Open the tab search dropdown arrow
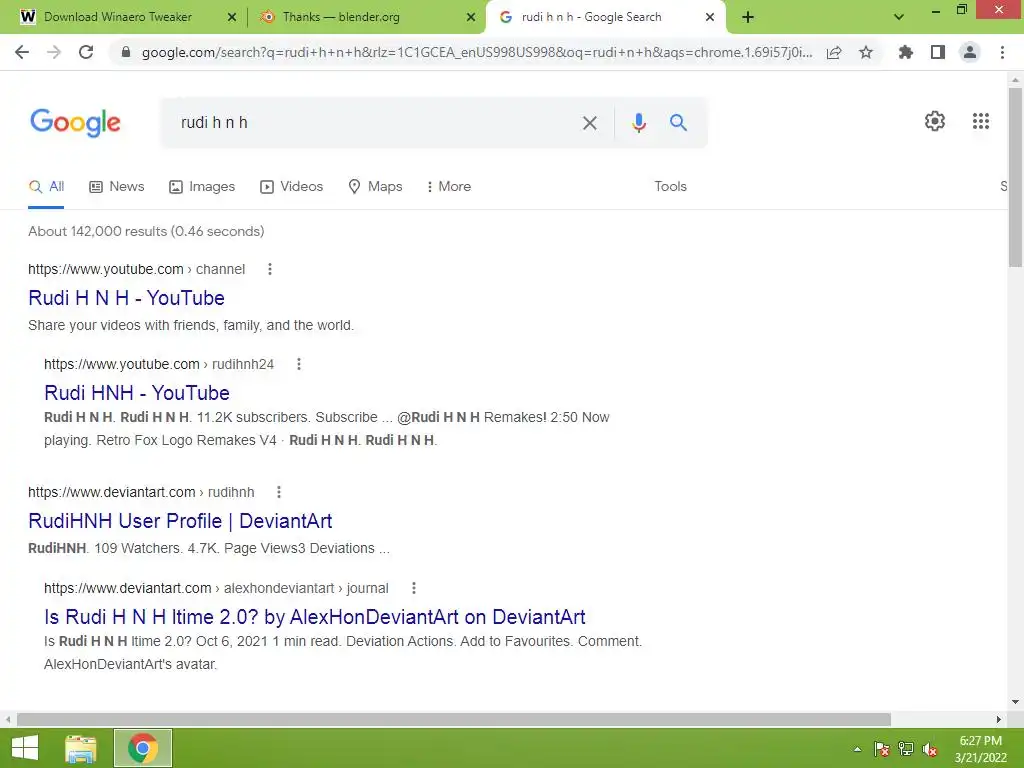The height and width of the screenshot is (768, 1024). 899,17
